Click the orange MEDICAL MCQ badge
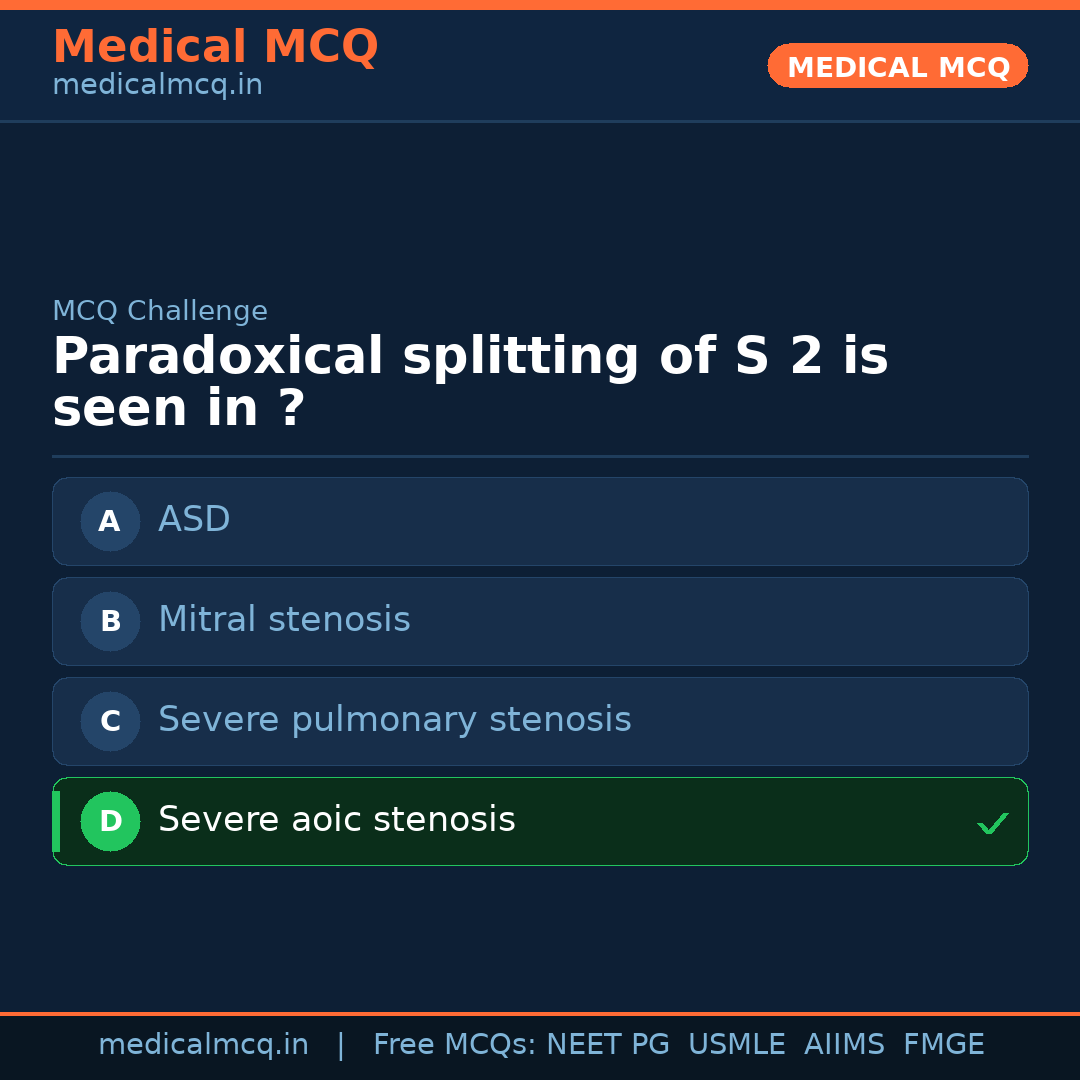This screenshot has height=1080, width=1080. point(897,66)
